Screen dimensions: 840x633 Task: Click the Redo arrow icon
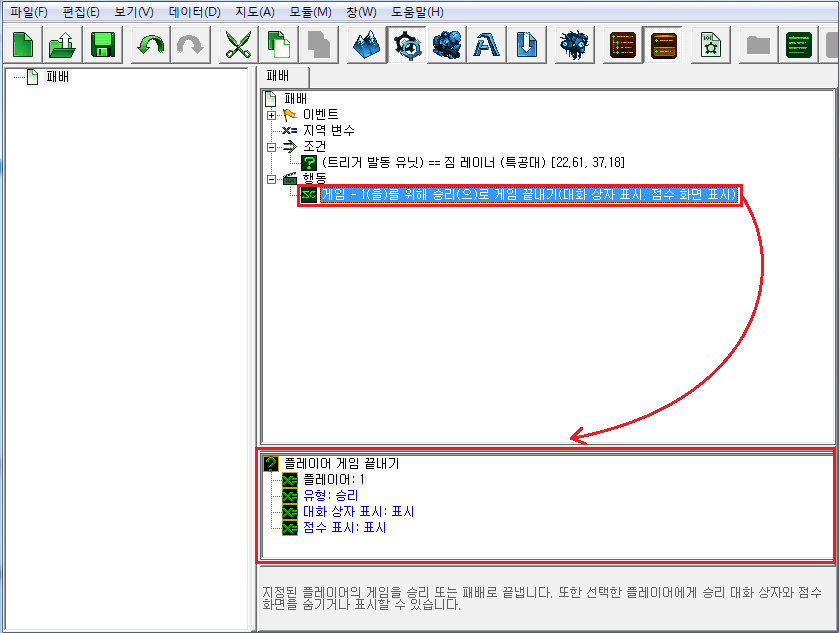click(190, 44)
